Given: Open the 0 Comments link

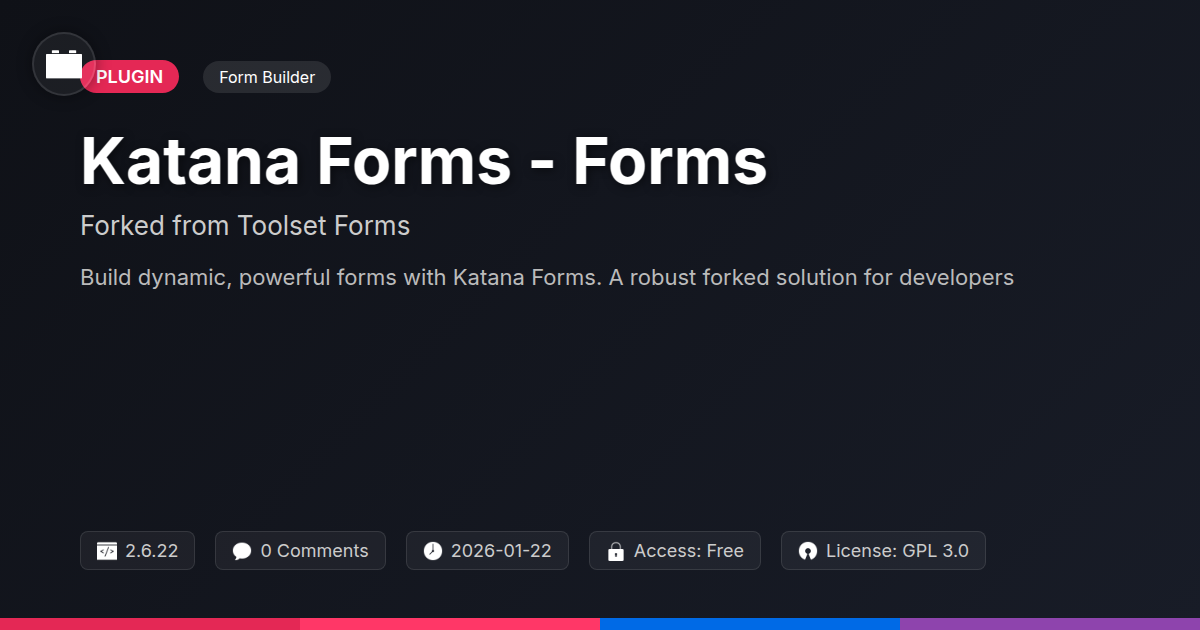Looking at the screenshot, I should (x=314, y=551).
